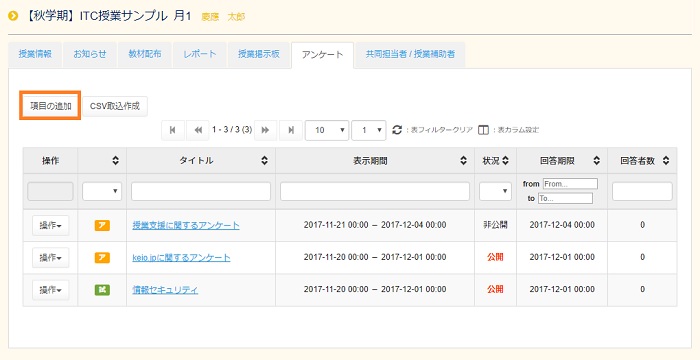This screenshot has width=700, height=360.
Task: Select the アンケート tab
Action: tap(322, 55)
